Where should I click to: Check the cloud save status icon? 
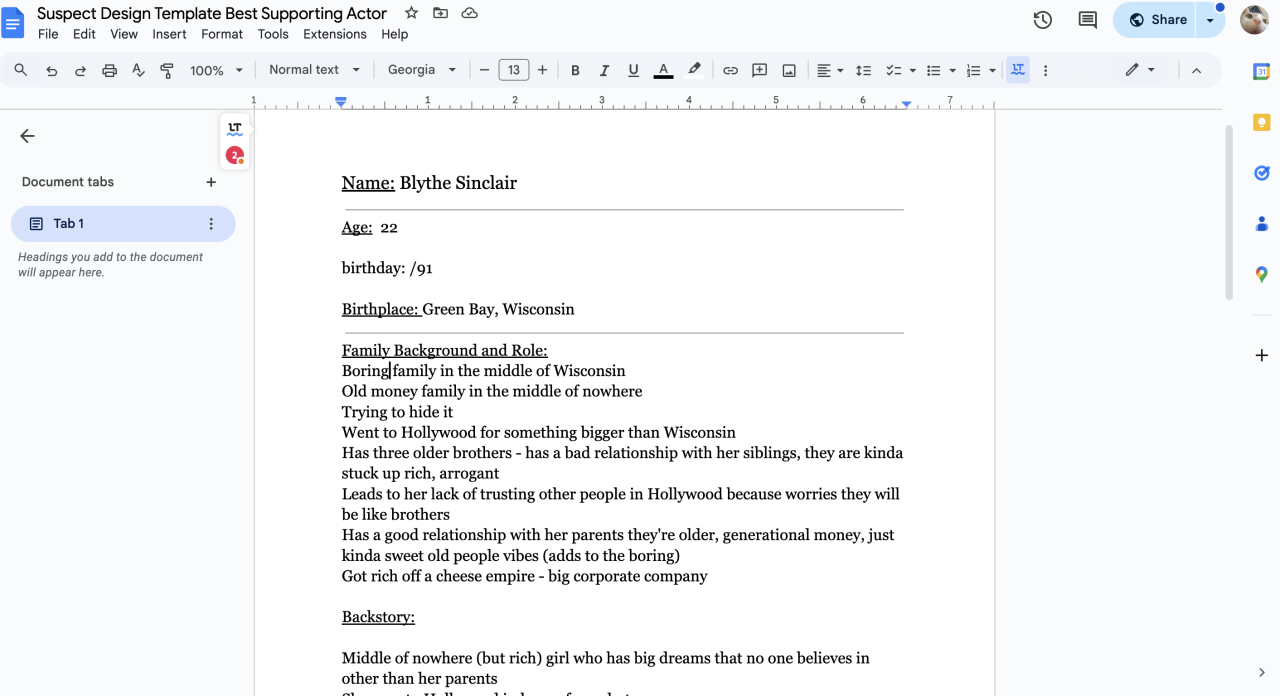tap(470, 13)
